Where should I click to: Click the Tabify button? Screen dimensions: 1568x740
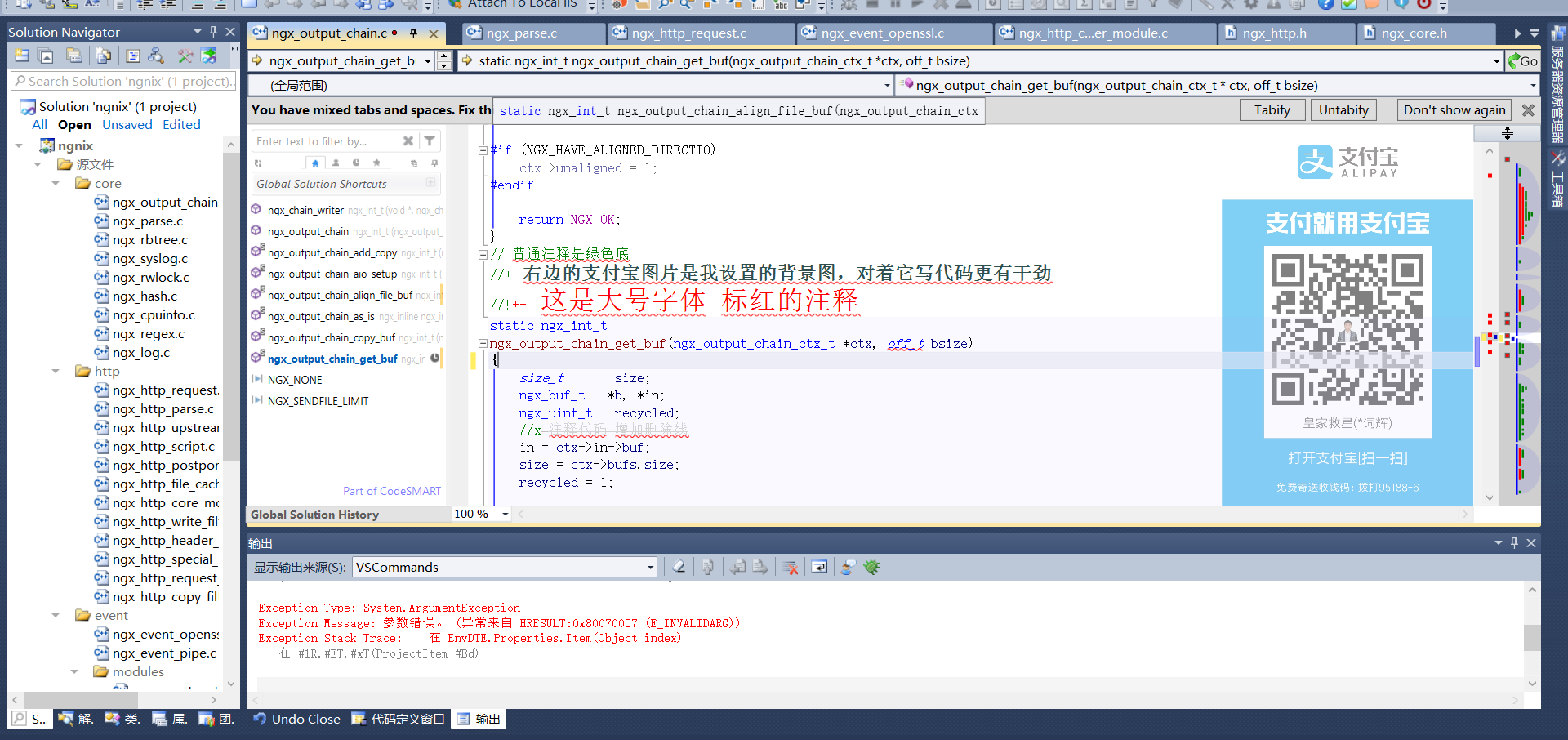tap(1272, 110)
